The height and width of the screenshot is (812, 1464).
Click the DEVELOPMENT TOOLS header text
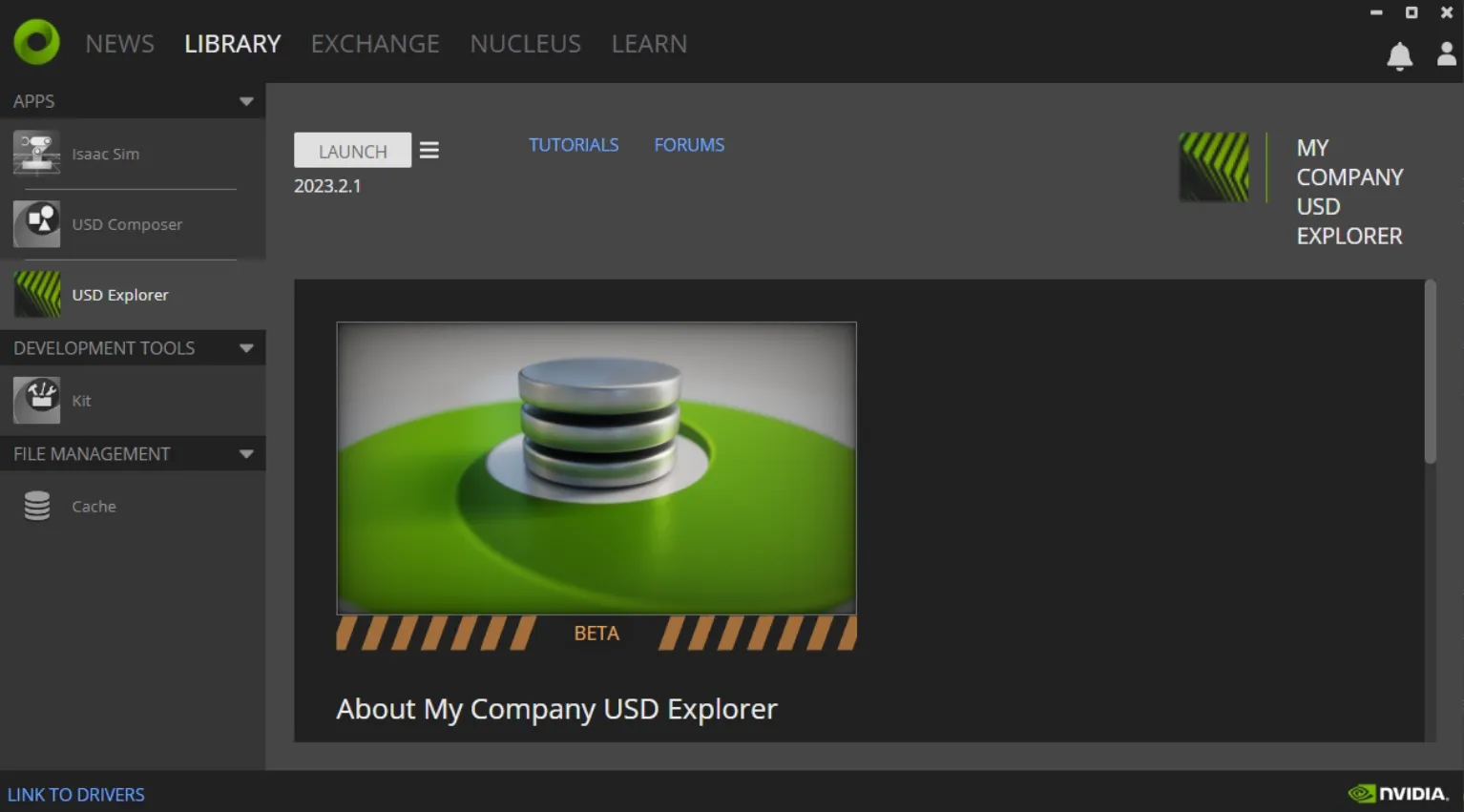click(x=104, y=348)
